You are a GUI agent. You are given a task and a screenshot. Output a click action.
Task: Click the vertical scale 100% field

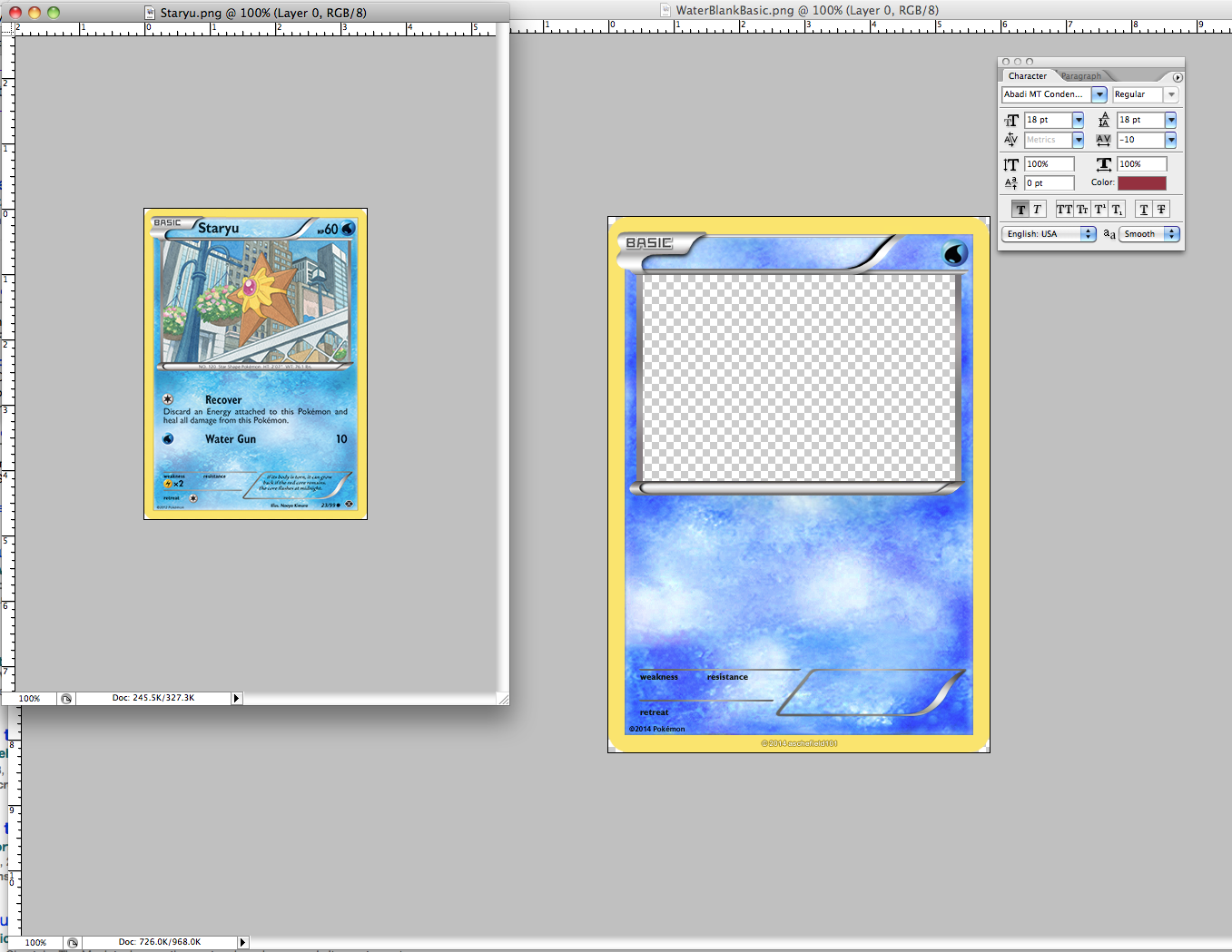[1050, 164]
